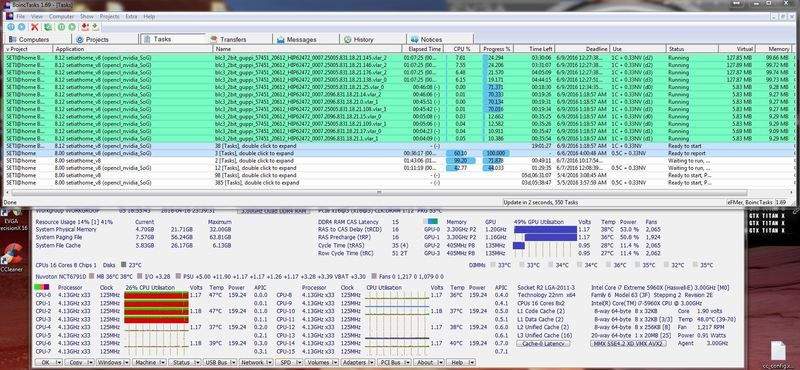Click the horizontal scrollbar in the tasks list

tap(378, 192)
